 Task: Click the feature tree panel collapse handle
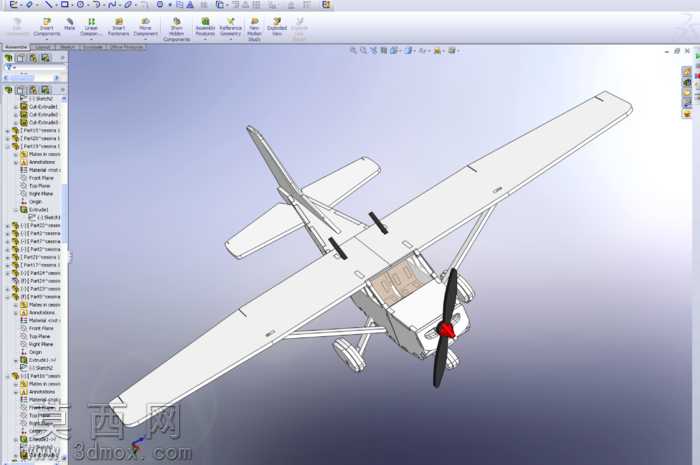pos(68,256)
